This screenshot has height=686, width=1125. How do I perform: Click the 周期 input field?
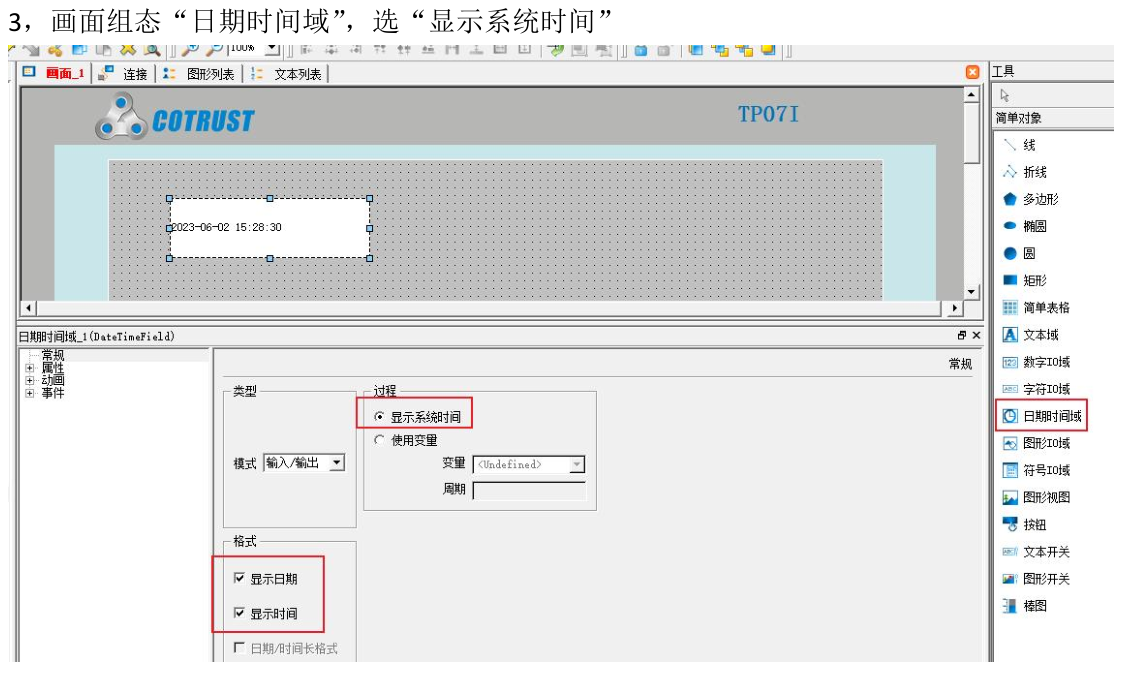(x=529, y=490)
